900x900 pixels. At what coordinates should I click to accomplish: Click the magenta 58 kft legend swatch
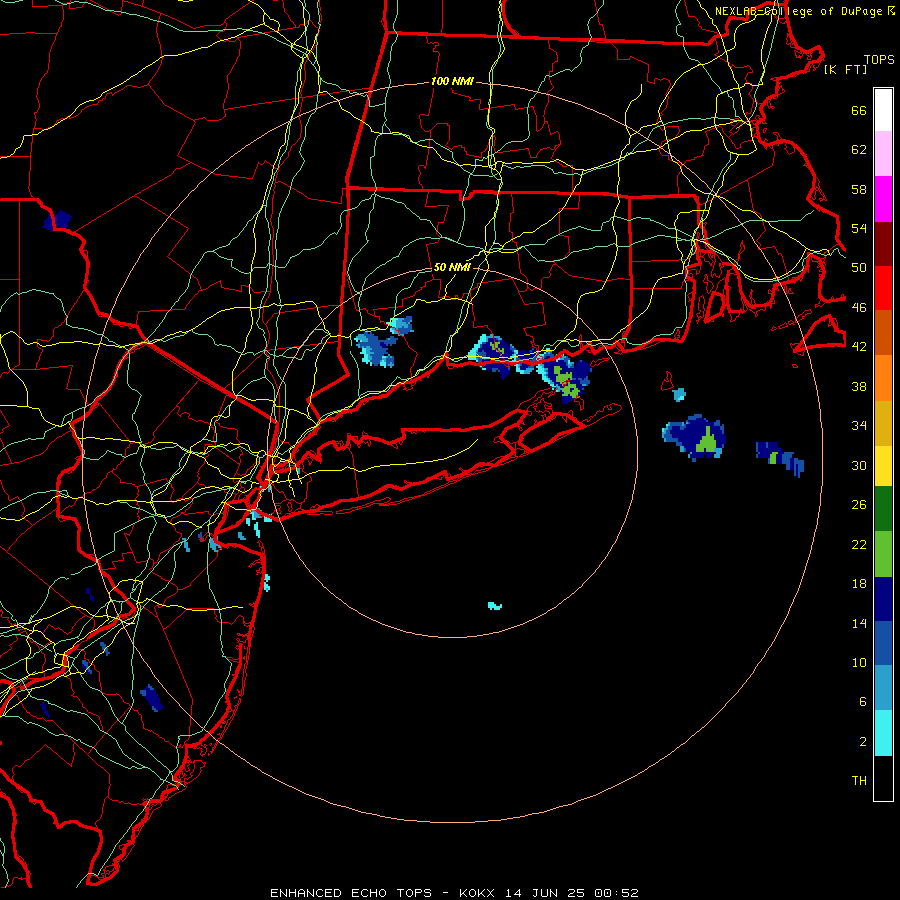tap(883, 199)
